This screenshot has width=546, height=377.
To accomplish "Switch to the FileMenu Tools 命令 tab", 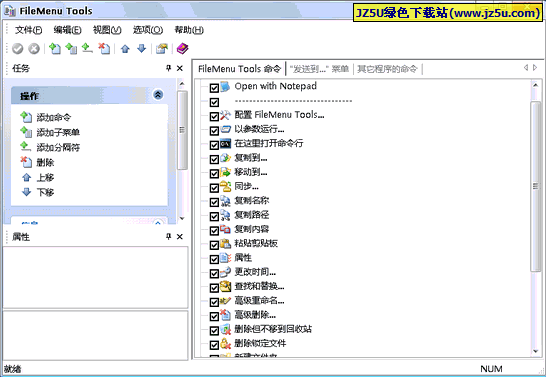I will click(x=240, y=69).
